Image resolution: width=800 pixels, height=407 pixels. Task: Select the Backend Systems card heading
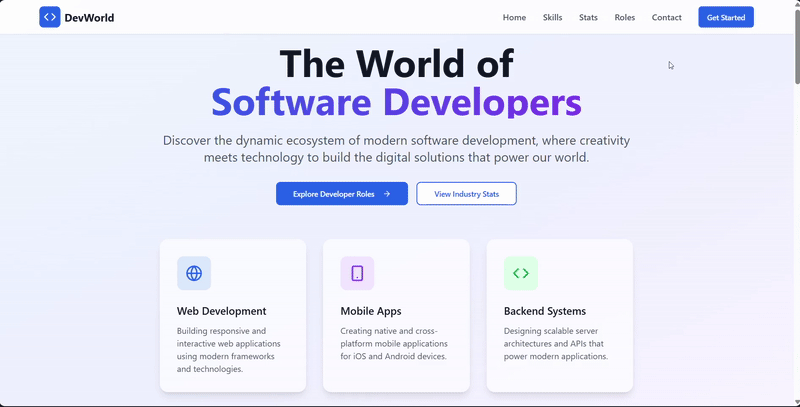545,311
